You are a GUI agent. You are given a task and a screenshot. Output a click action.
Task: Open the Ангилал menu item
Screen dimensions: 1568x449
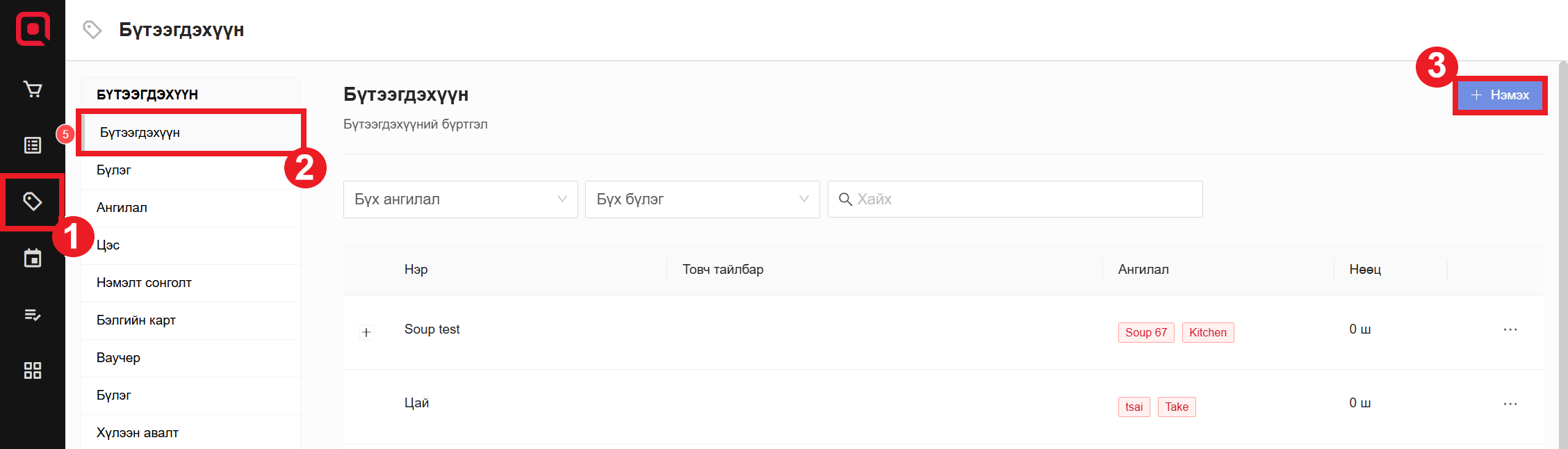(x=122, y=208)
